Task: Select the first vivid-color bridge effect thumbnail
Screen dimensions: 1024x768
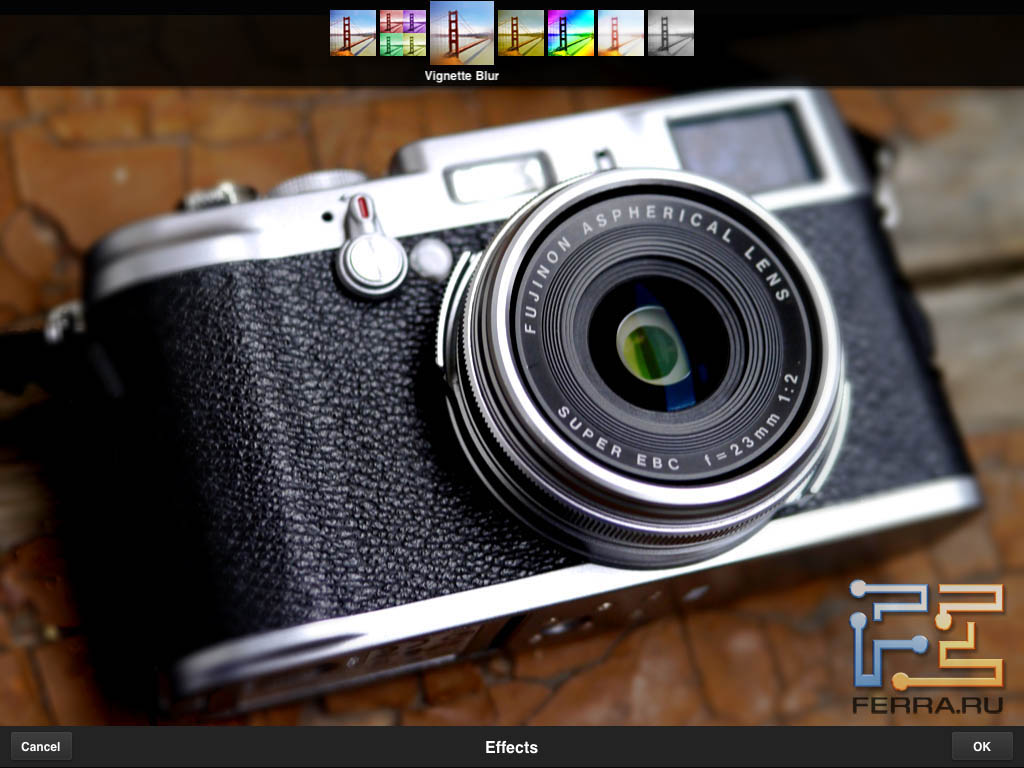Action: pos(353,33)
